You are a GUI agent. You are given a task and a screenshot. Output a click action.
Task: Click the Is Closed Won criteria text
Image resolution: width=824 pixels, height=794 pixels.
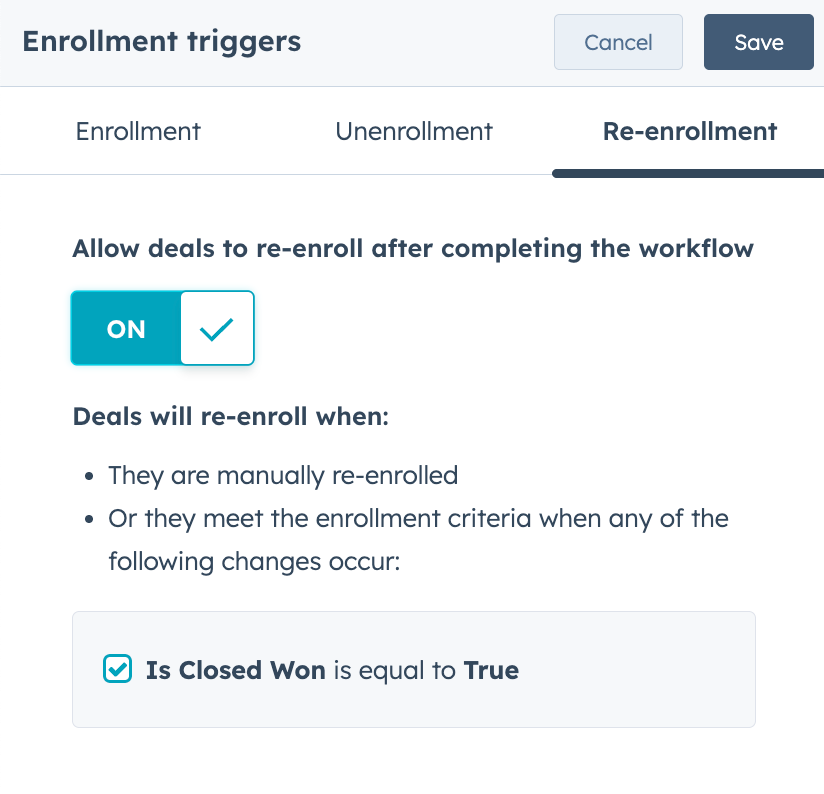[235, 670]
